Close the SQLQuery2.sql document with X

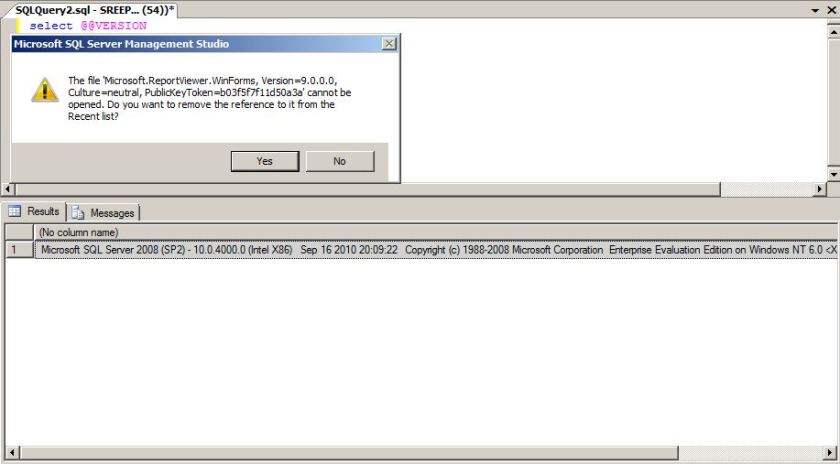831,9
